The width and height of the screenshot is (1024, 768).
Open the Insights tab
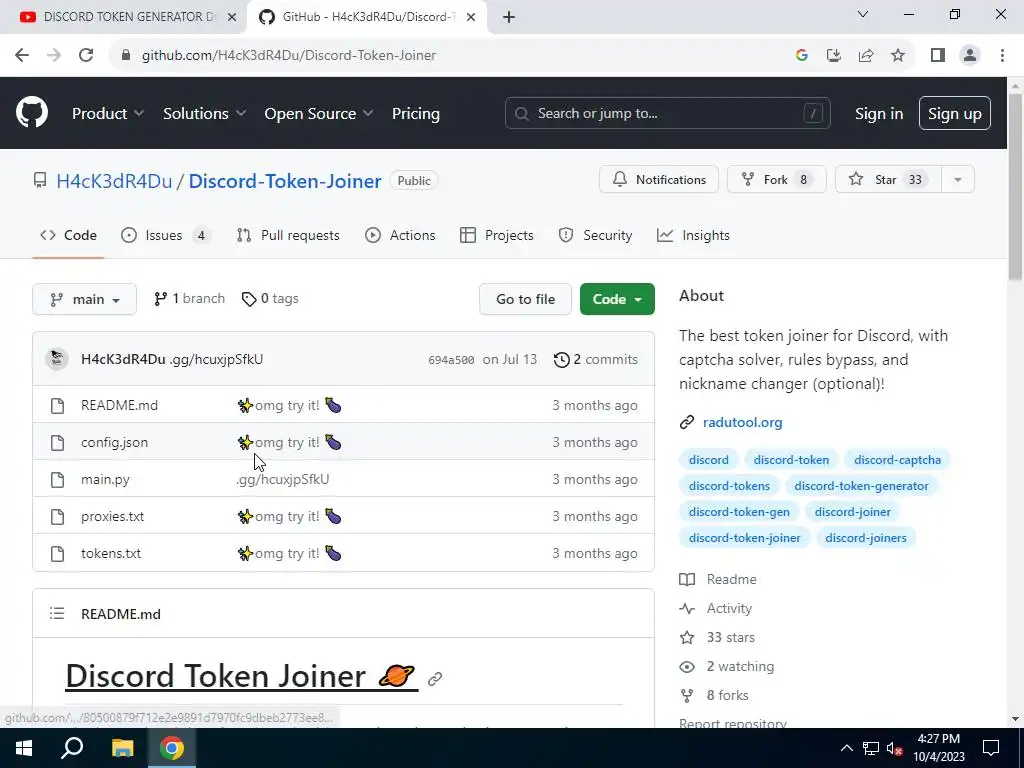click(x=694, y=235)
